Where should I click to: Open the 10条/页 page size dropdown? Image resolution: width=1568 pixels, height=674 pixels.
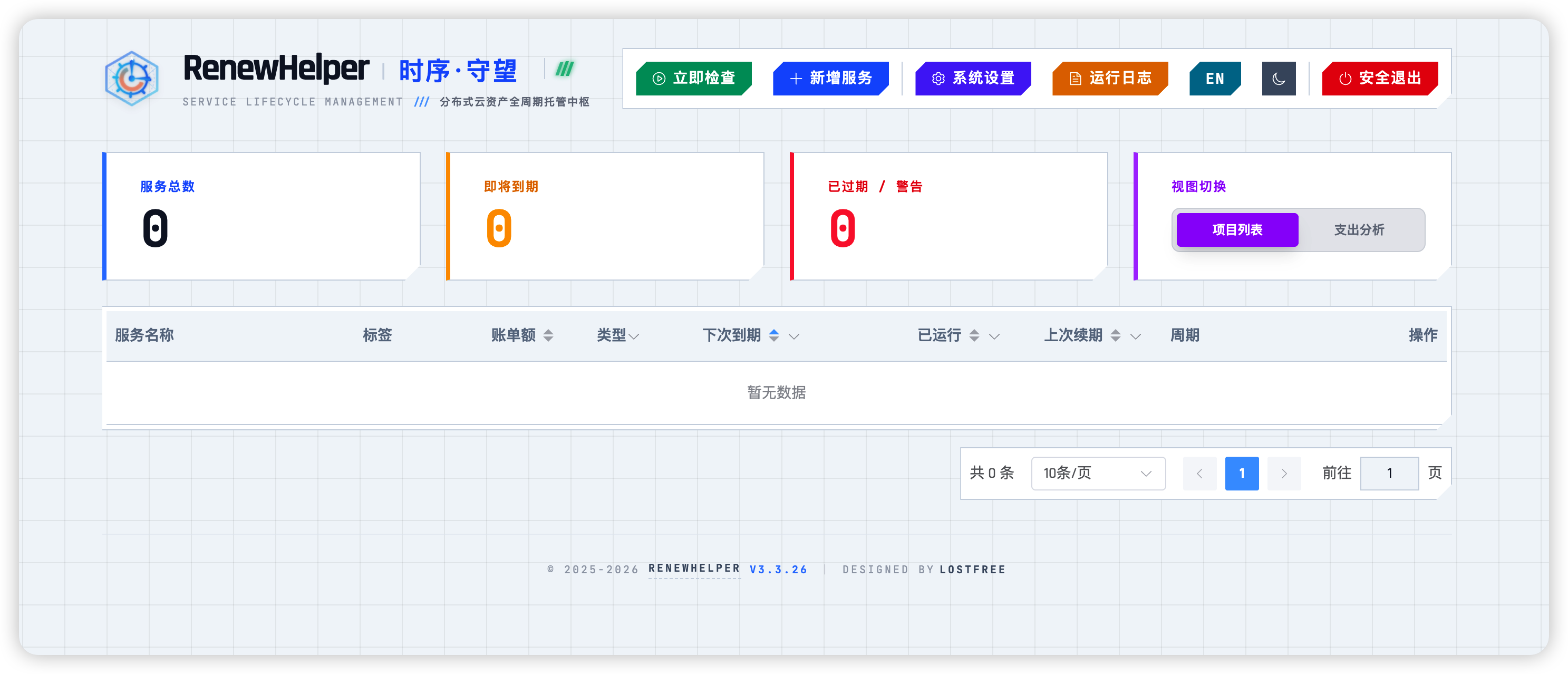click(x=1098, y=473)
